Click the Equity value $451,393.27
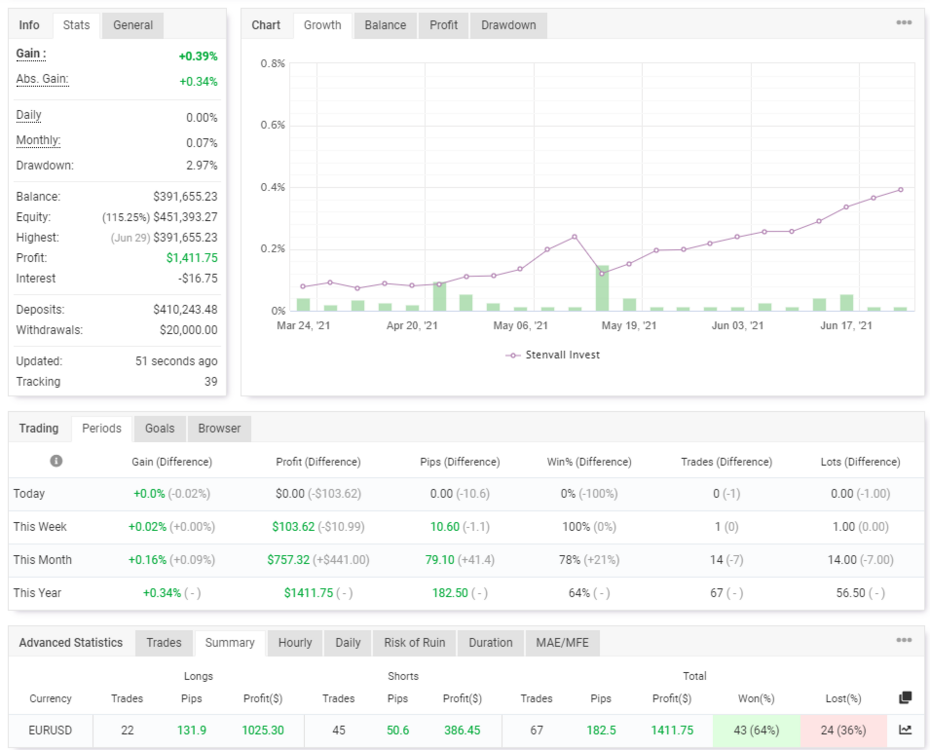Screen dimensions: 930x750 tap(185, 217)
